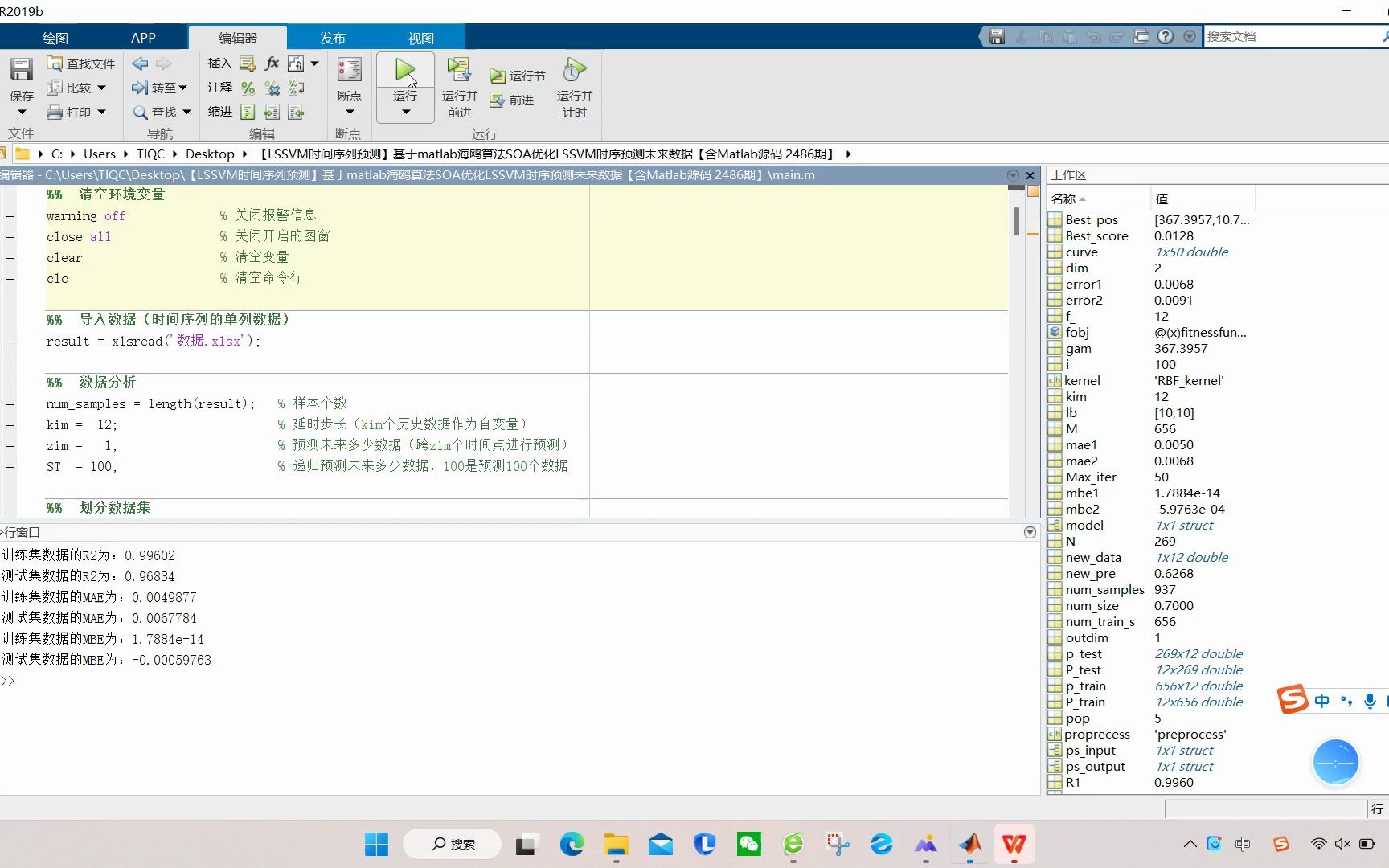This screenshot has width=1389, height=868.
Task: Switch to the 发布 tab
Action: click(x=332, y=38)
